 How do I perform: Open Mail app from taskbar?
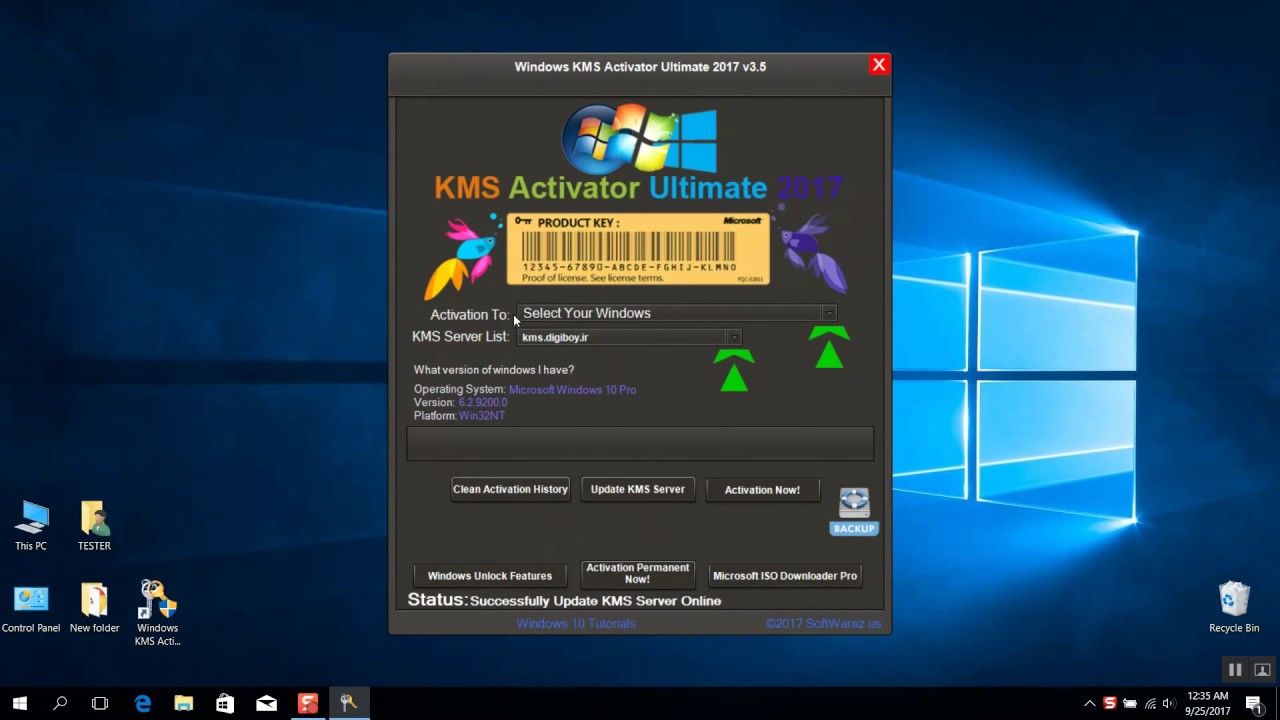click(266, 703)
